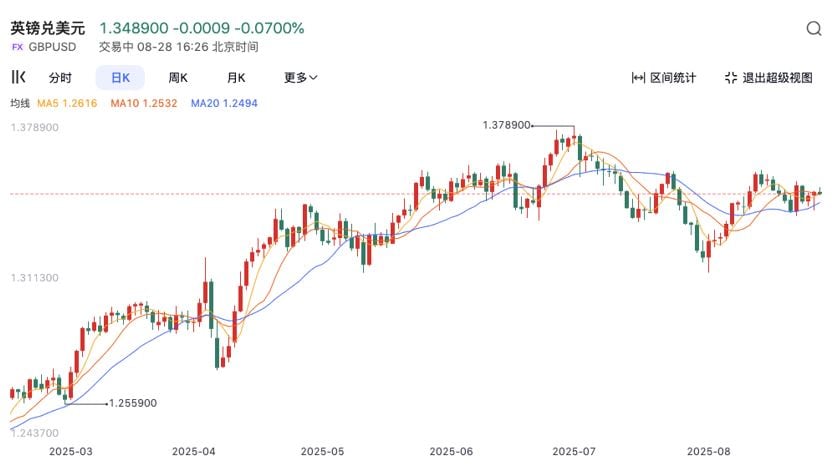Select the 日K daily chart tab
This screenshot has height=476, width=835.
pyautogui.click(x=120, y=78)
